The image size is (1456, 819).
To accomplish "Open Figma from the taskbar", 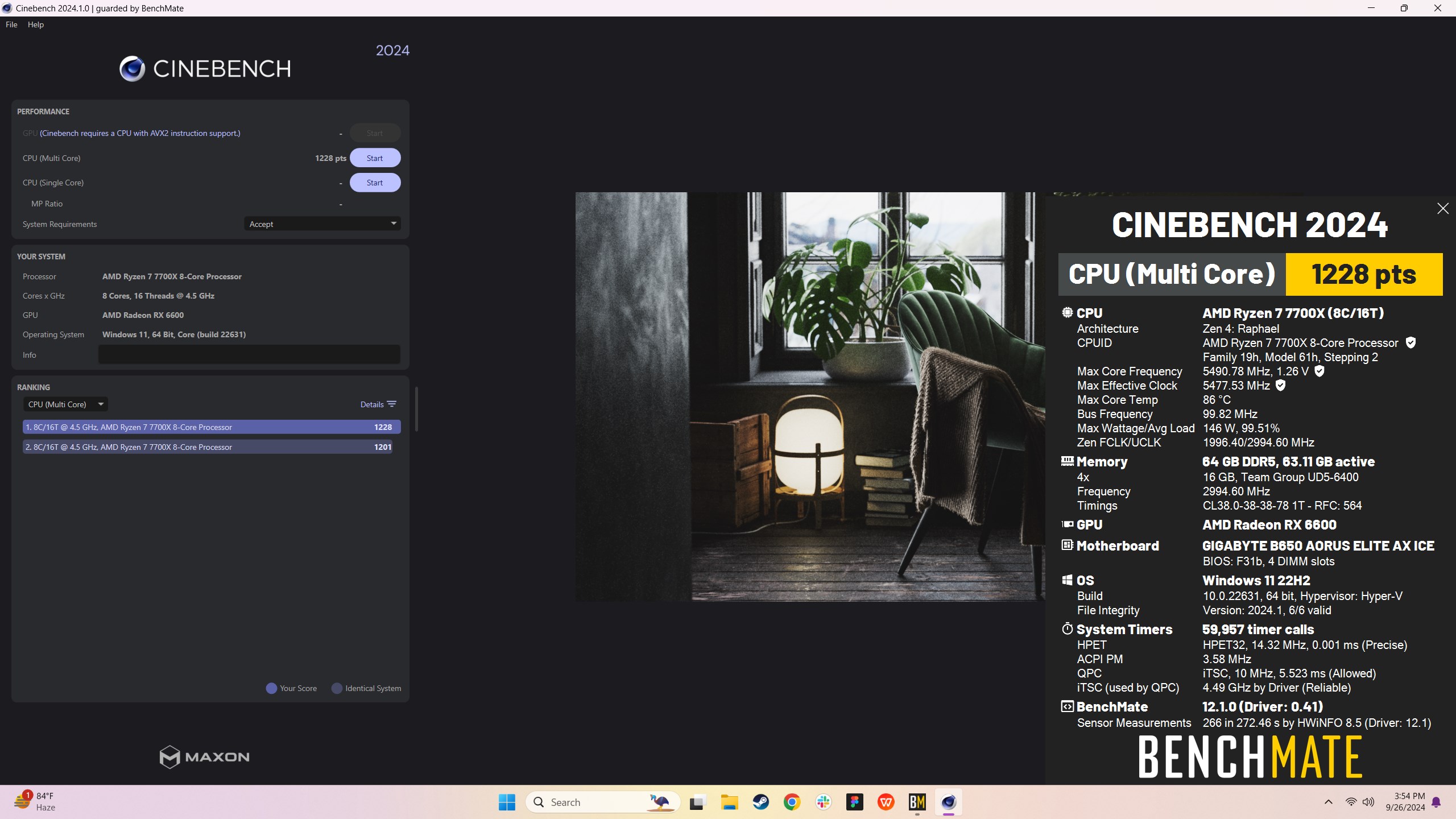I will pos(855,803).
